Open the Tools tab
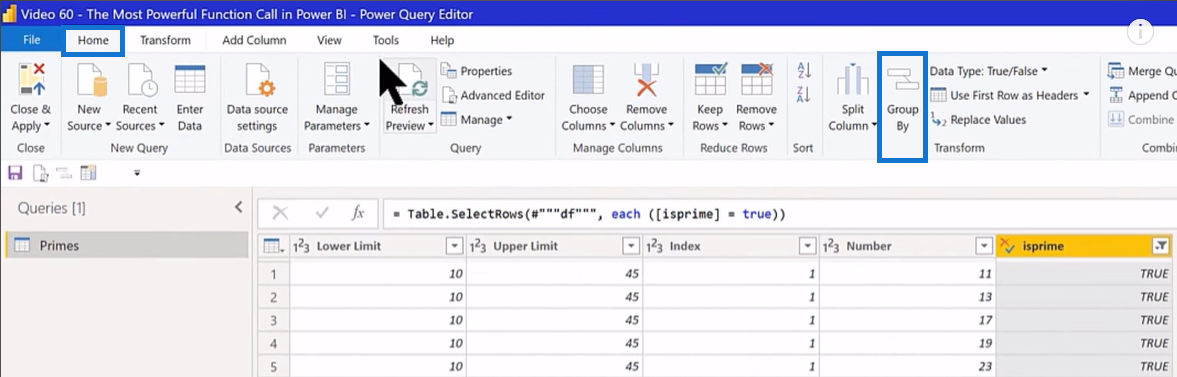The image size is (1177, 377). click(386, 41)
